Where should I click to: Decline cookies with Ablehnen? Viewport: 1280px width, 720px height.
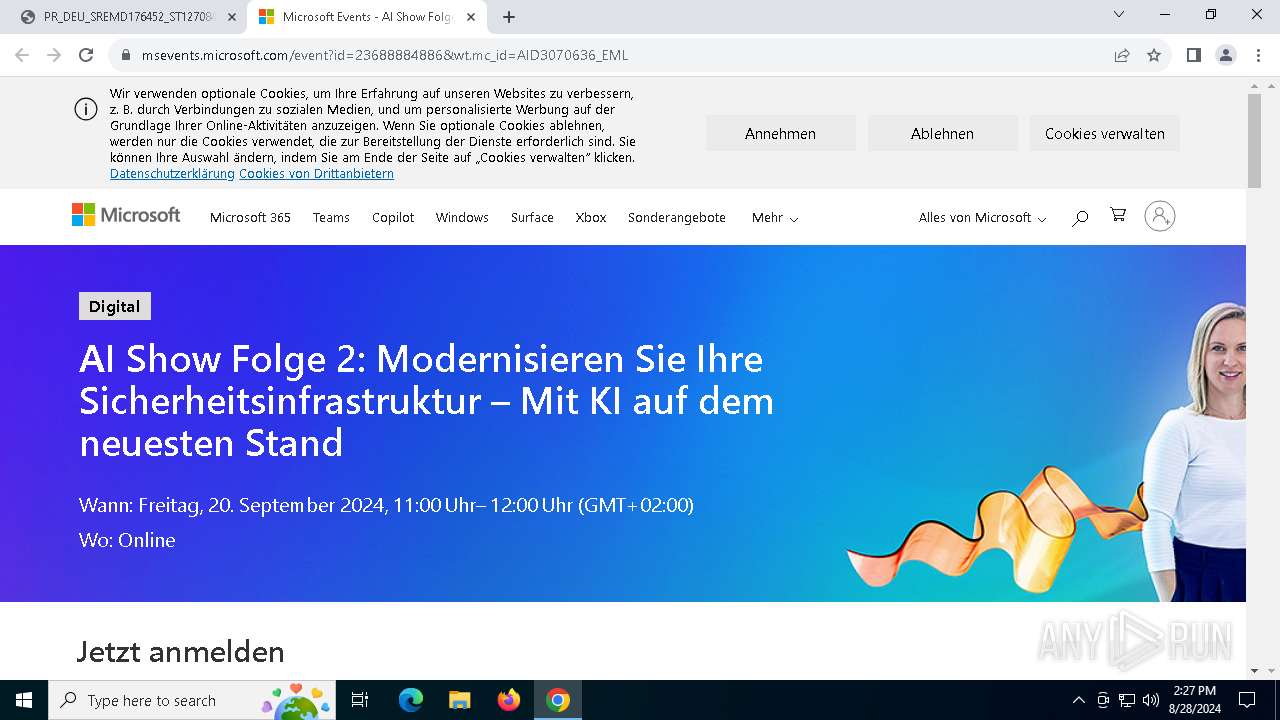tap(942, 133)
